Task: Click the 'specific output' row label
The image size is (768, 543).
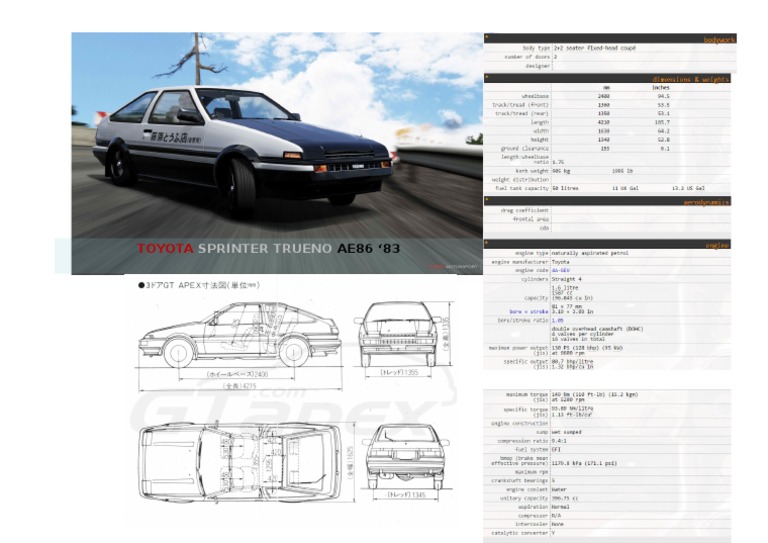Action: click(526, 362)
